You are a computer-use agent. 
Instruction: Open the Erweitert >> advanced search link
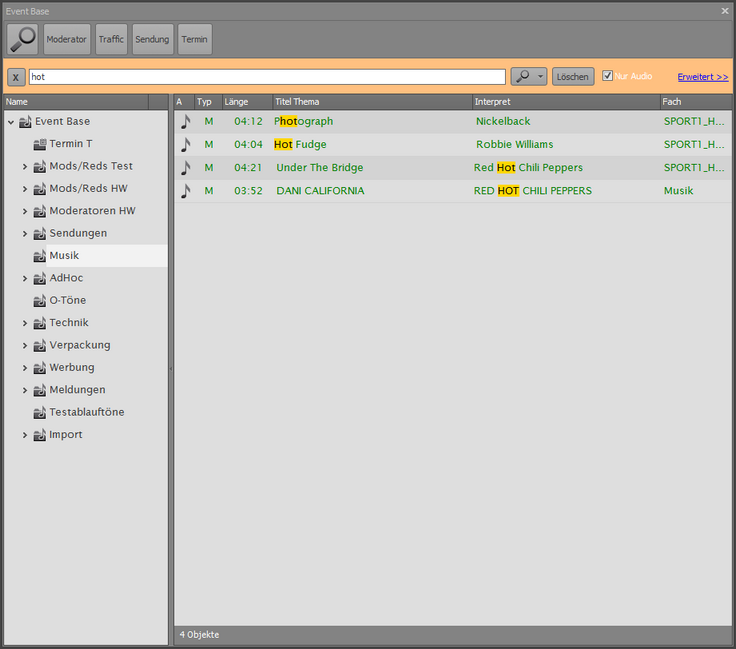click(x=702, y=76)
